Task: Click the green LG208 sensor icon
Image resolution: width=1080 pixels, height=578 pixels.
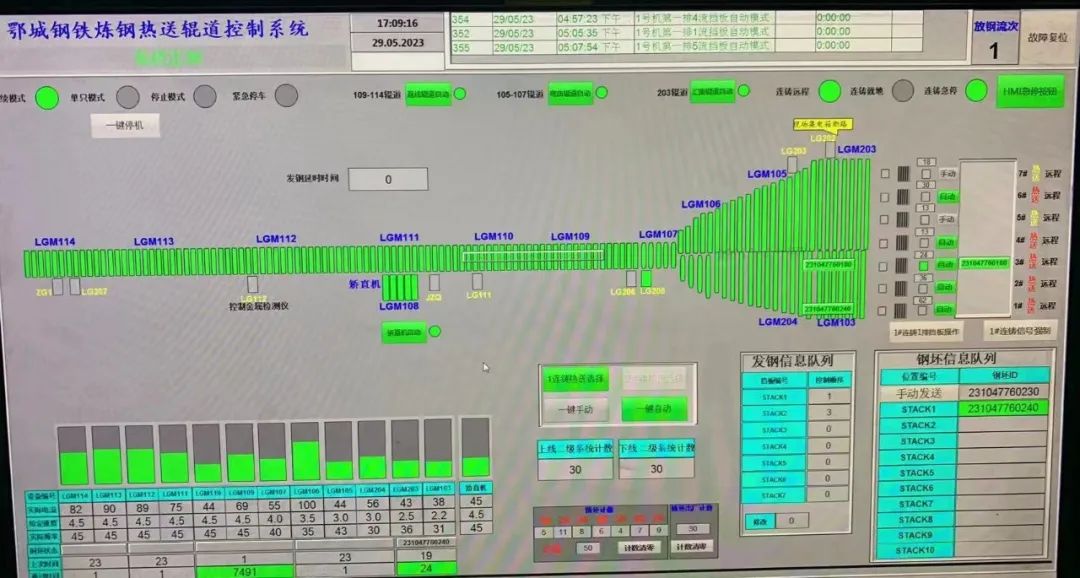Action: coord(647,278)
